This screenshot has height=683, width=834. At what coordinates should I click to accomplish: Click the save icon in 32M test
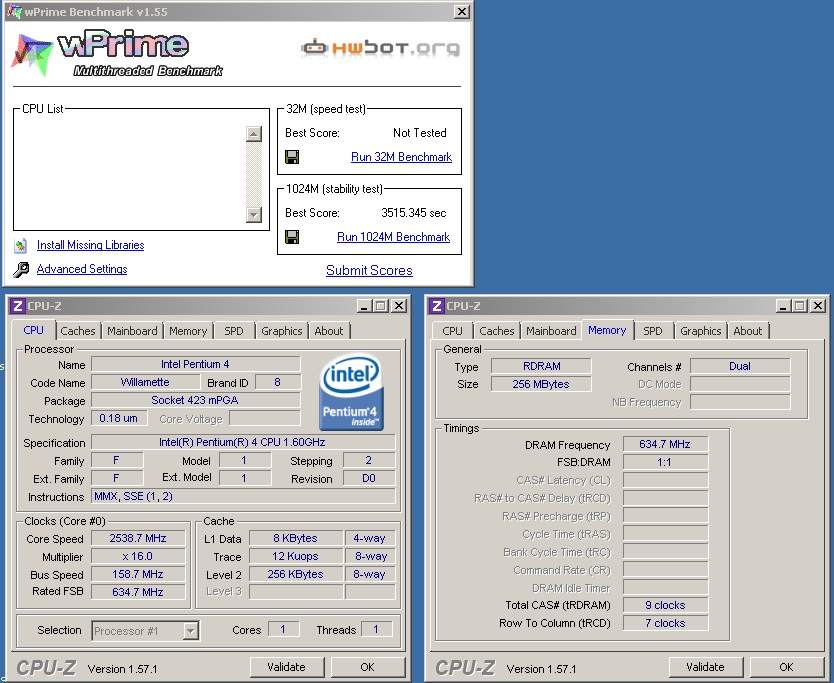pos(292,157)
